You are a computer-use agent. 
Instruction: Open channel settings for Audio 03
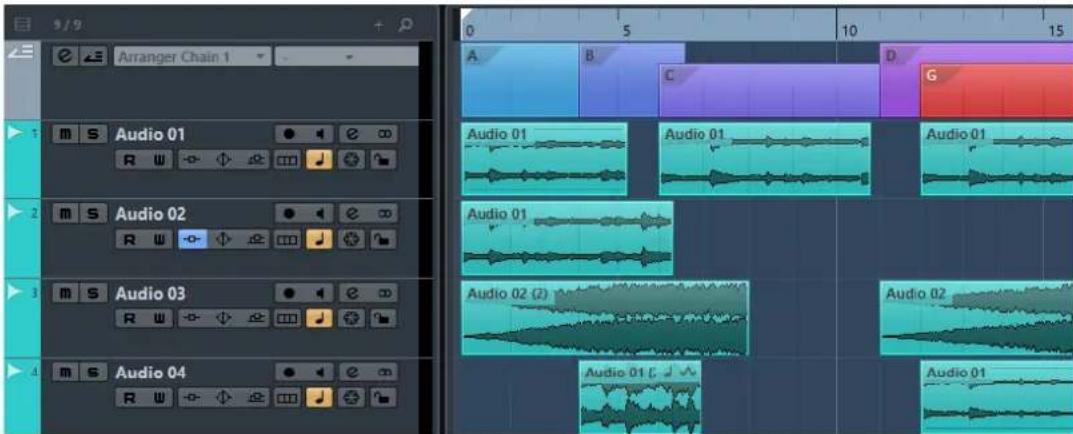click(x=353, y=294)
